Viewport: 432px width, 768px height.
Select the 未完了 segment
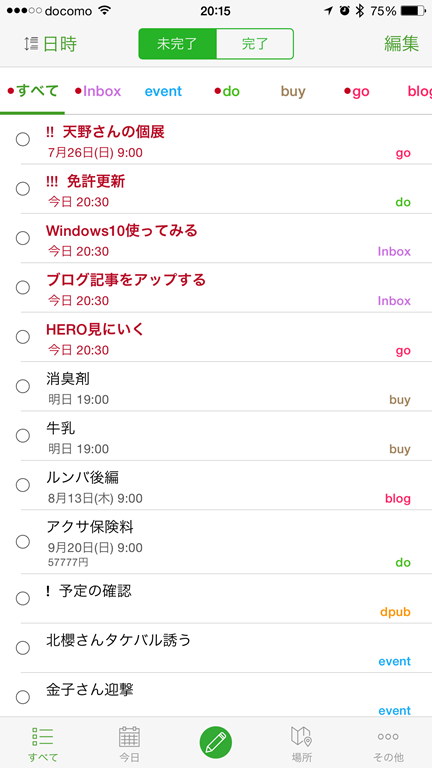177,44
